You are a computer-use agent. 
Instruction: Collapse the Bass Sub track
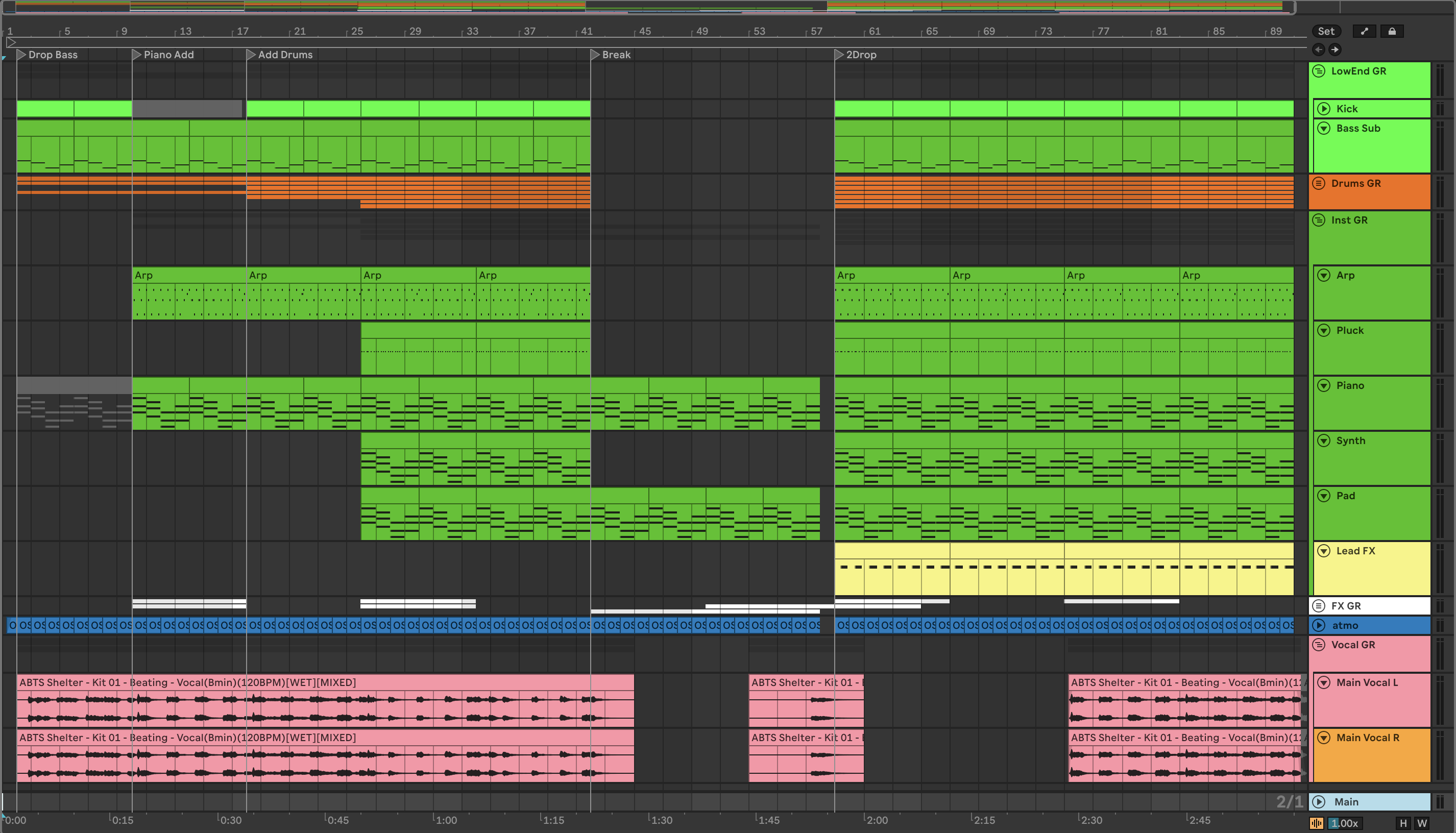point(1324,128)
